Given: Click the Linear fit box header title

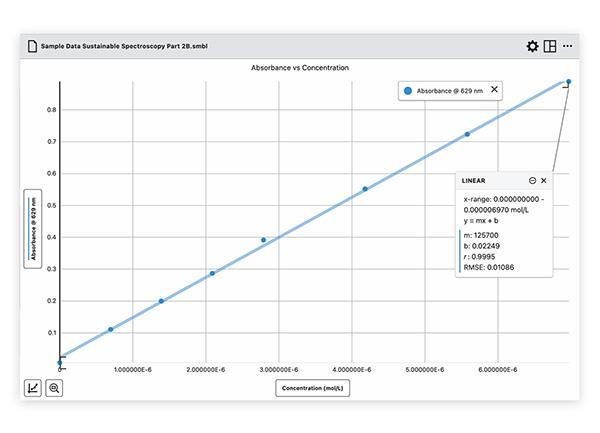Looking at the screenshot, I should click(475, 181).
